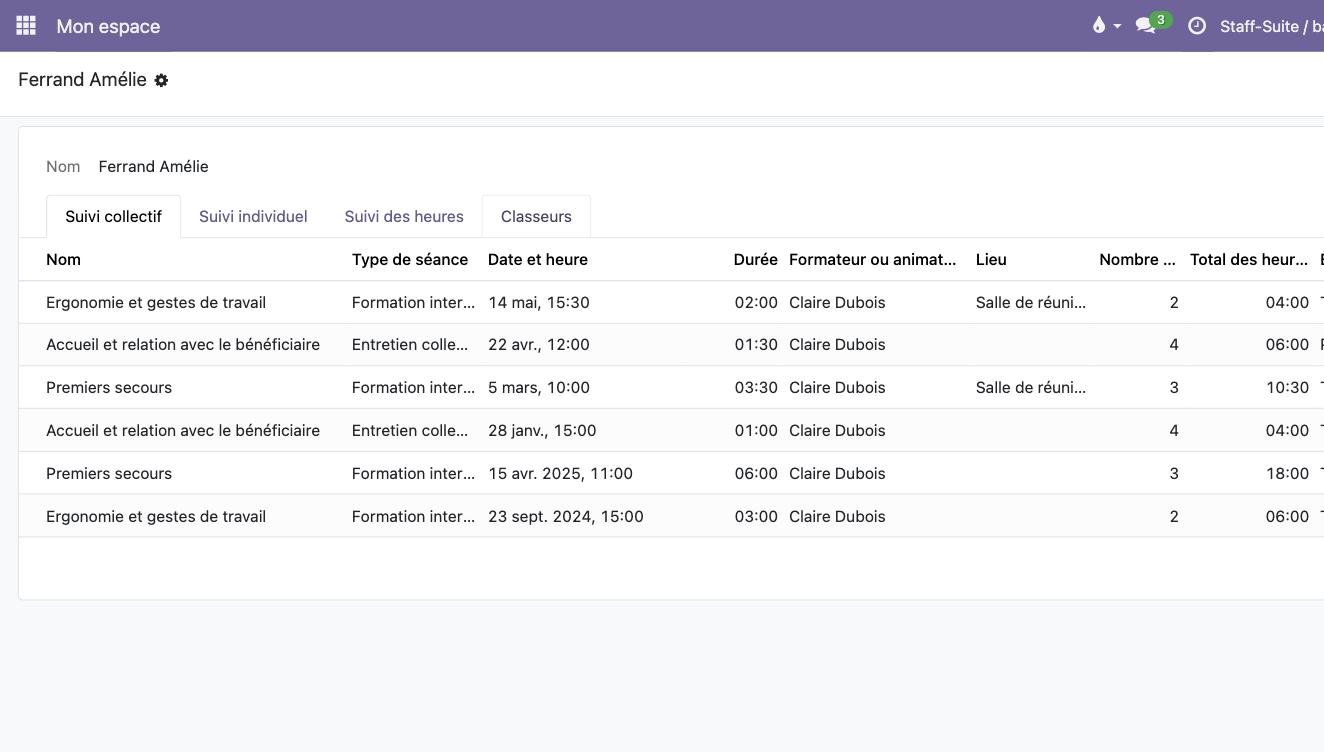Open the apps grid menu icon
1324x752 pixels.
tap(26, 26)
